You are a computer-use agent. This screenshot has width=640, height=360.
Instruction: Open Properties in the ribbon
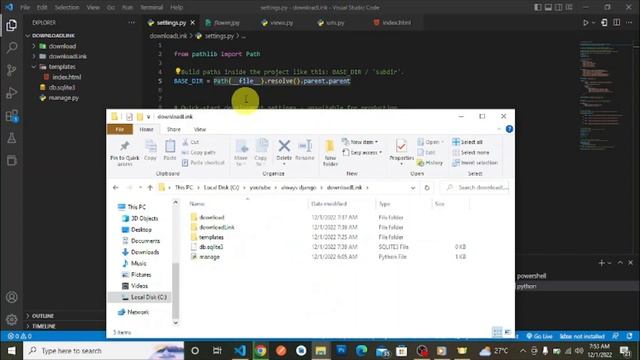tap(401, 152)
